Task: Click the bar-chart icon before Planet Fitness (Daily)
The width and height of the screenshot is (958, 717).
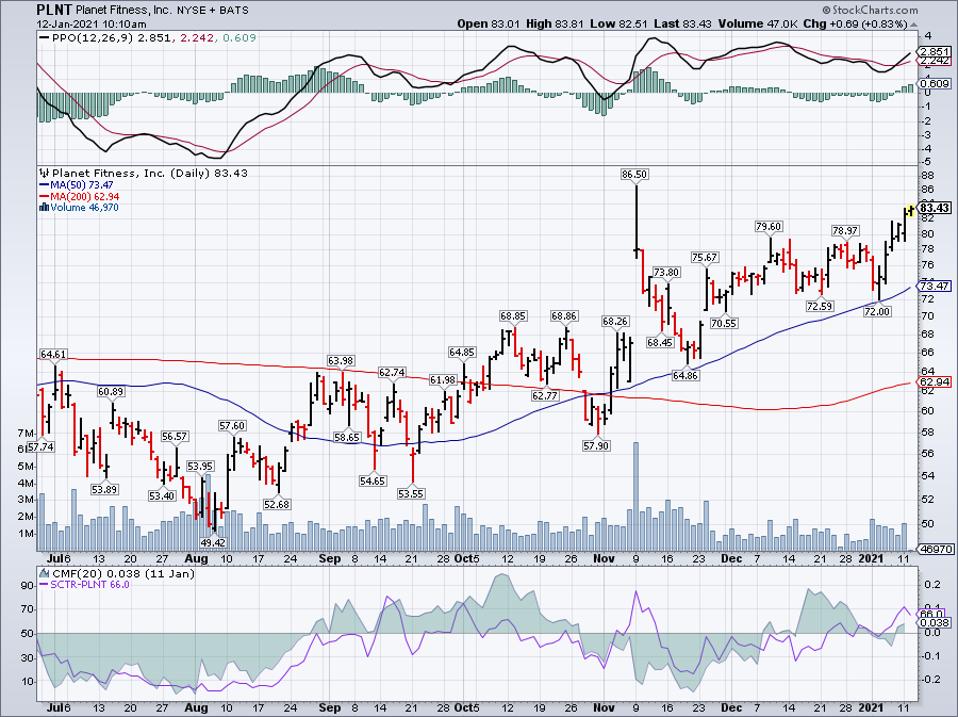Action: tap(44, 173)
